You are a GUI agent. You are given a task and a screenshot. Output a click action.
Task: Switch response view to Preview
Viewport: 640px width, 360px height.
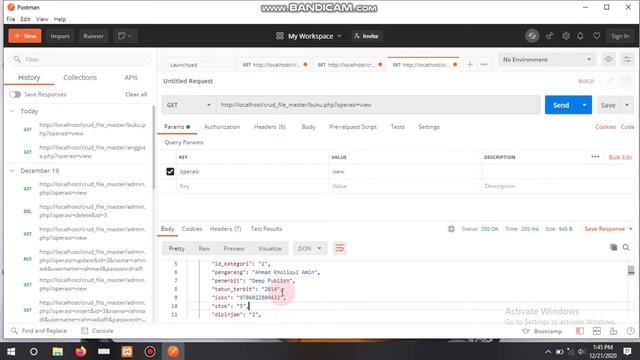coord(234,248)
